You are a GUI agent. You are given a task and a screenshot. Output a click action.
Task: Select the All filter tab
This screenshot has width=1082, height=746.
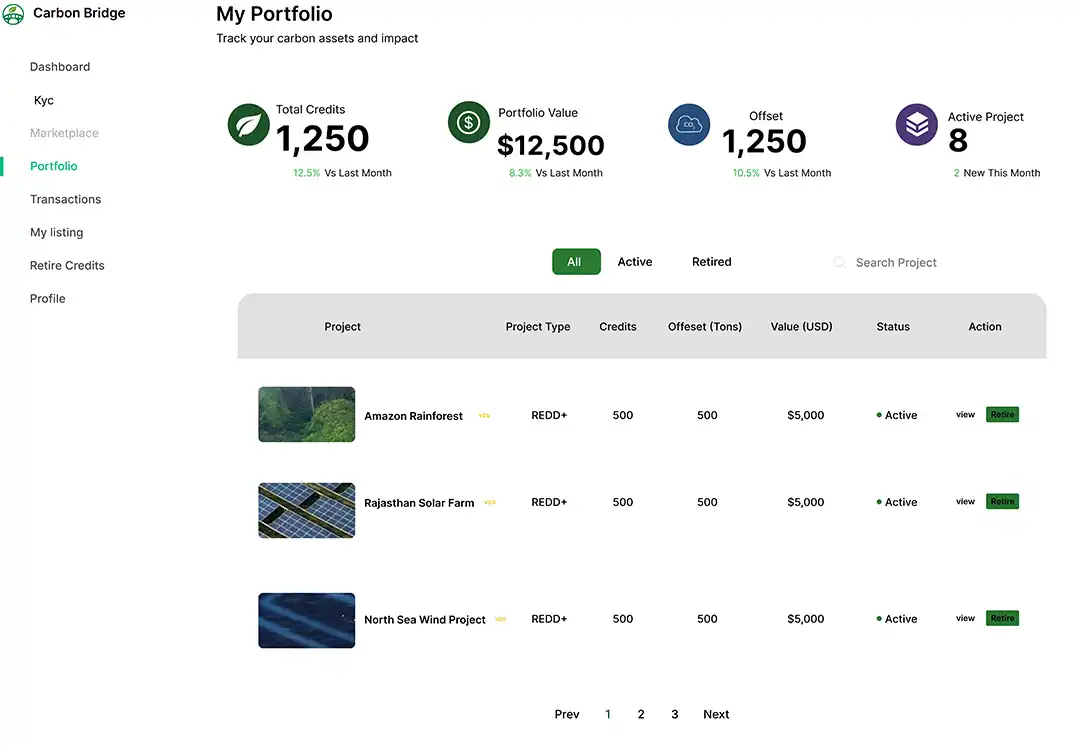point(576,262)
